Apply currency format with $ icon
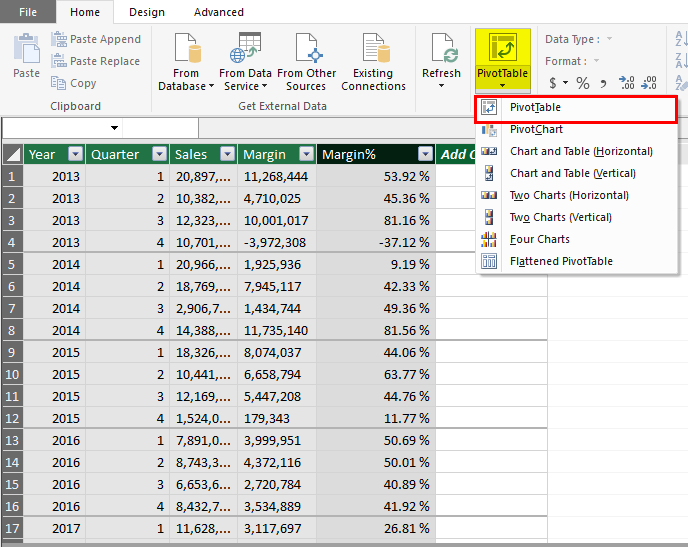Viewport: 688px width, 547px height. pos(554,83)
